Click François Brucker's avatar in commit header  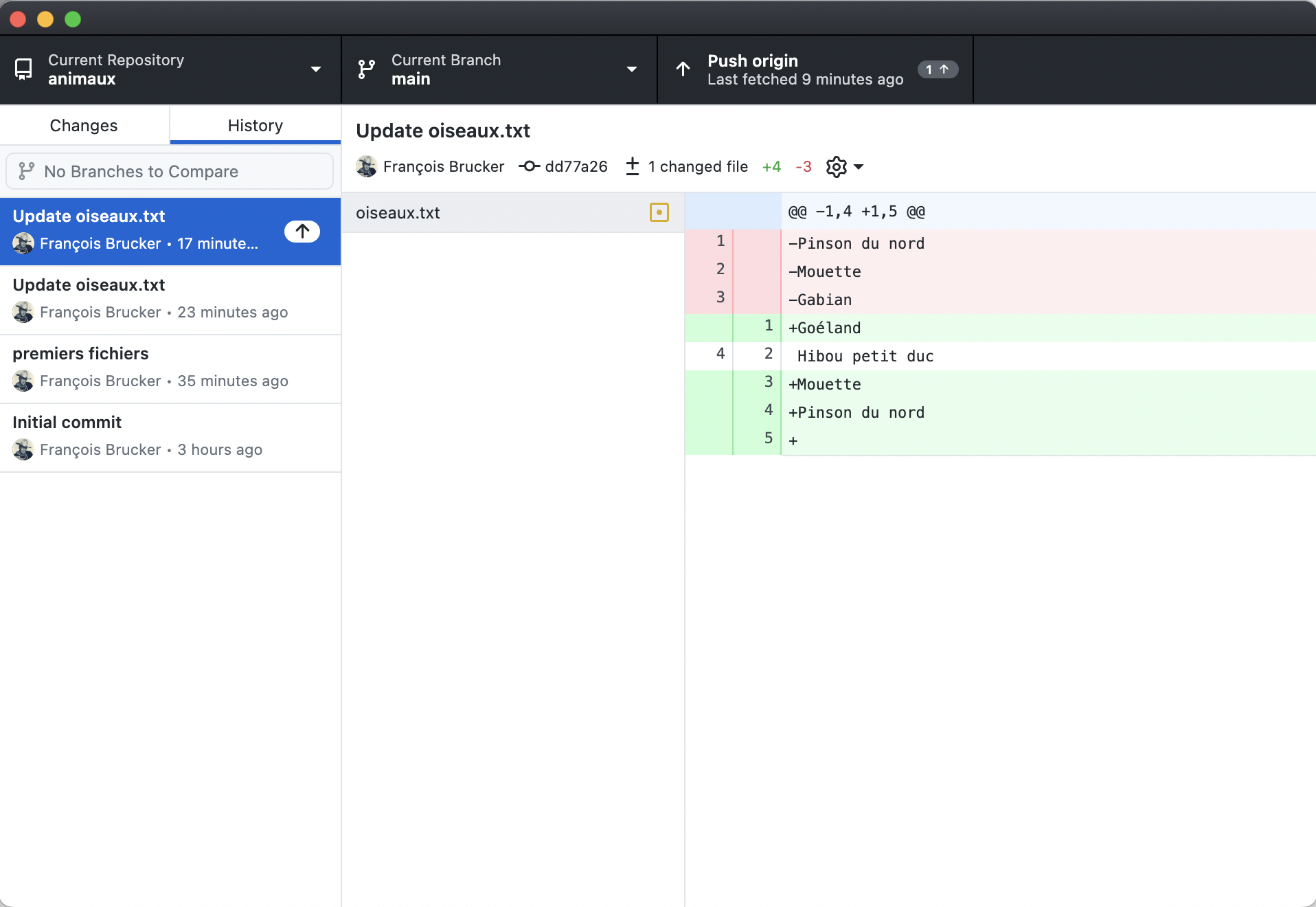point(367,166)
